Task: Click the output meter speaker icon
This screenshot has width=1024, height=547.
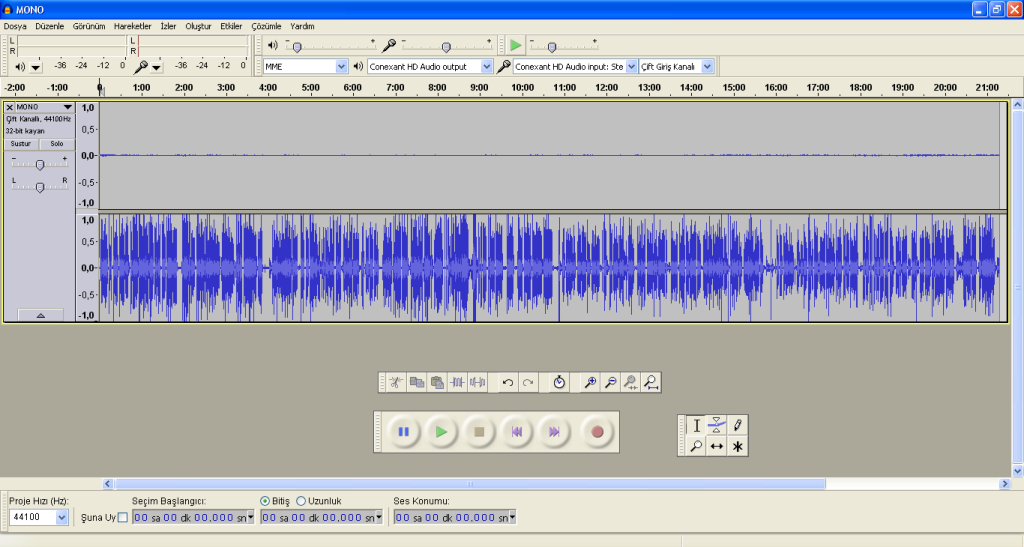Action: point(20,67)
